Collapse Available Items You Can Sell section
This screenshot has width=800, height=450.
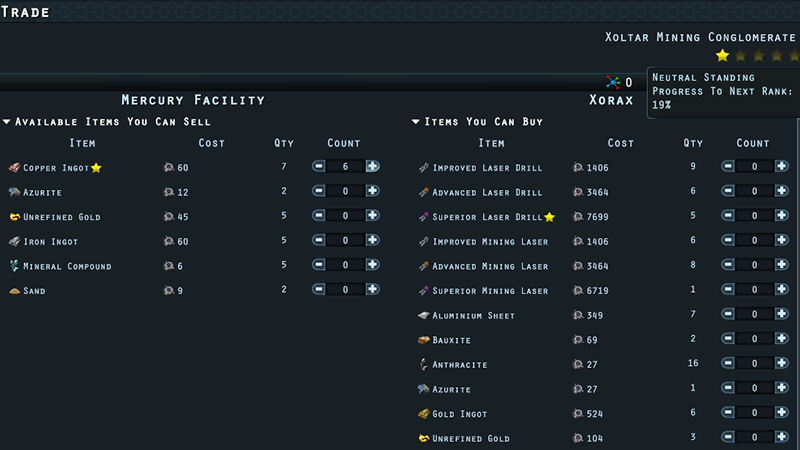pos(7,122)
